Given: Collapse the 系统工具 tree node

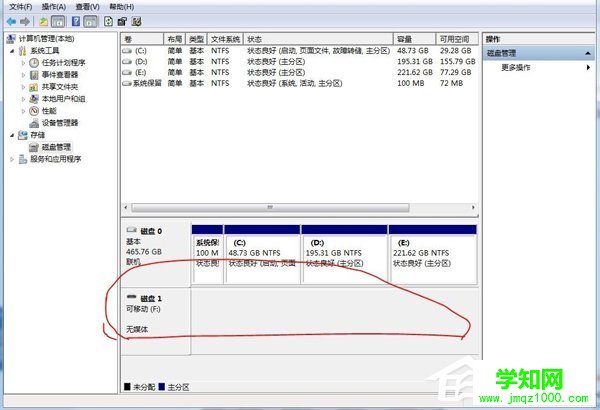Looking at the screenshot, I should tap(12, 51).
